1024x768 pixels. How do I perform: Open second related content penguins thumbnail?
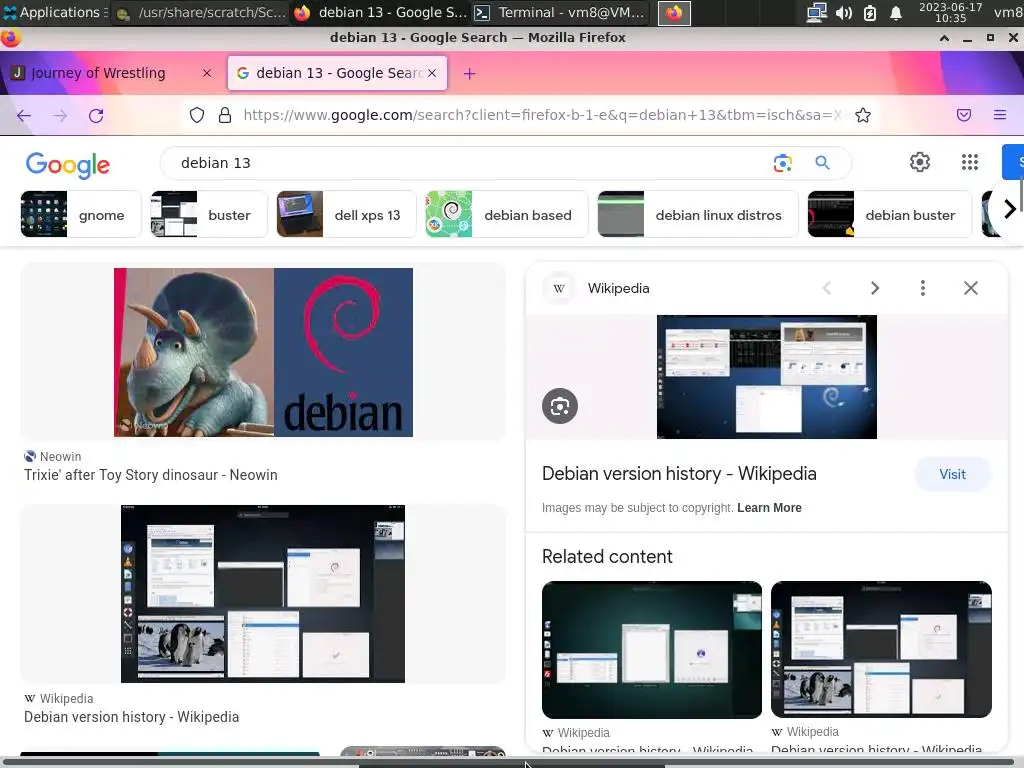(x=881, y=650)
